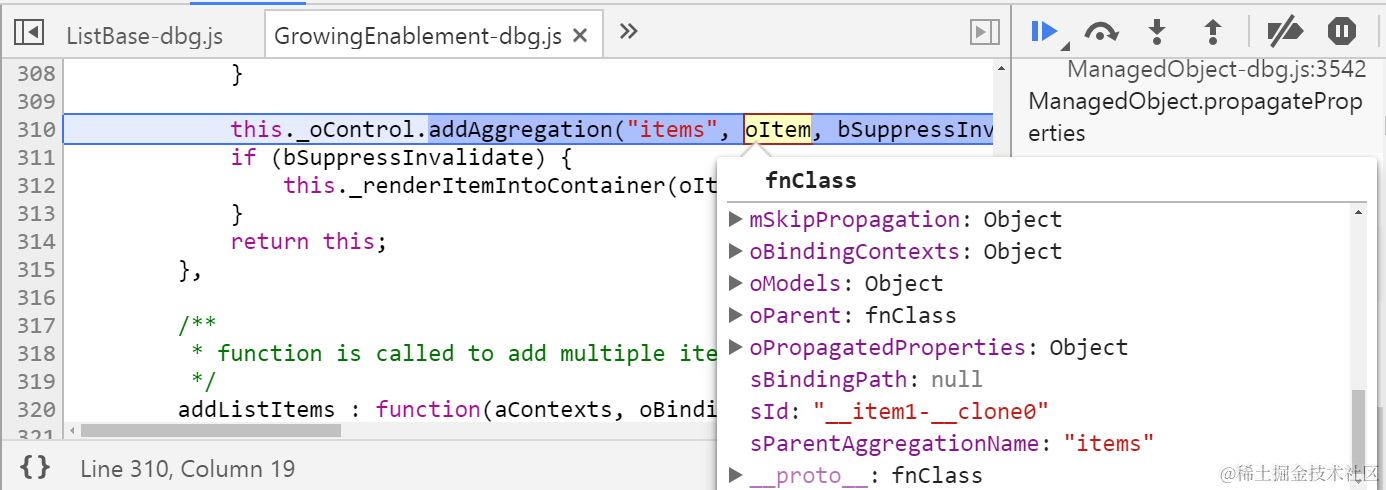This screenshot has height=490, width=1386.
Task: Click "return this;" code line
Action: point(308,241)
